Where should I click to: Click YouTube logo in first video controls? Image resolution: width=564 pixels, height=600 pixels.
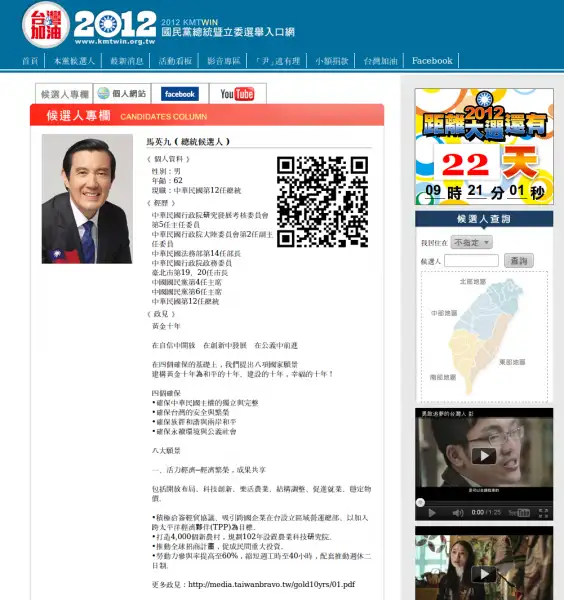(519, 513)
